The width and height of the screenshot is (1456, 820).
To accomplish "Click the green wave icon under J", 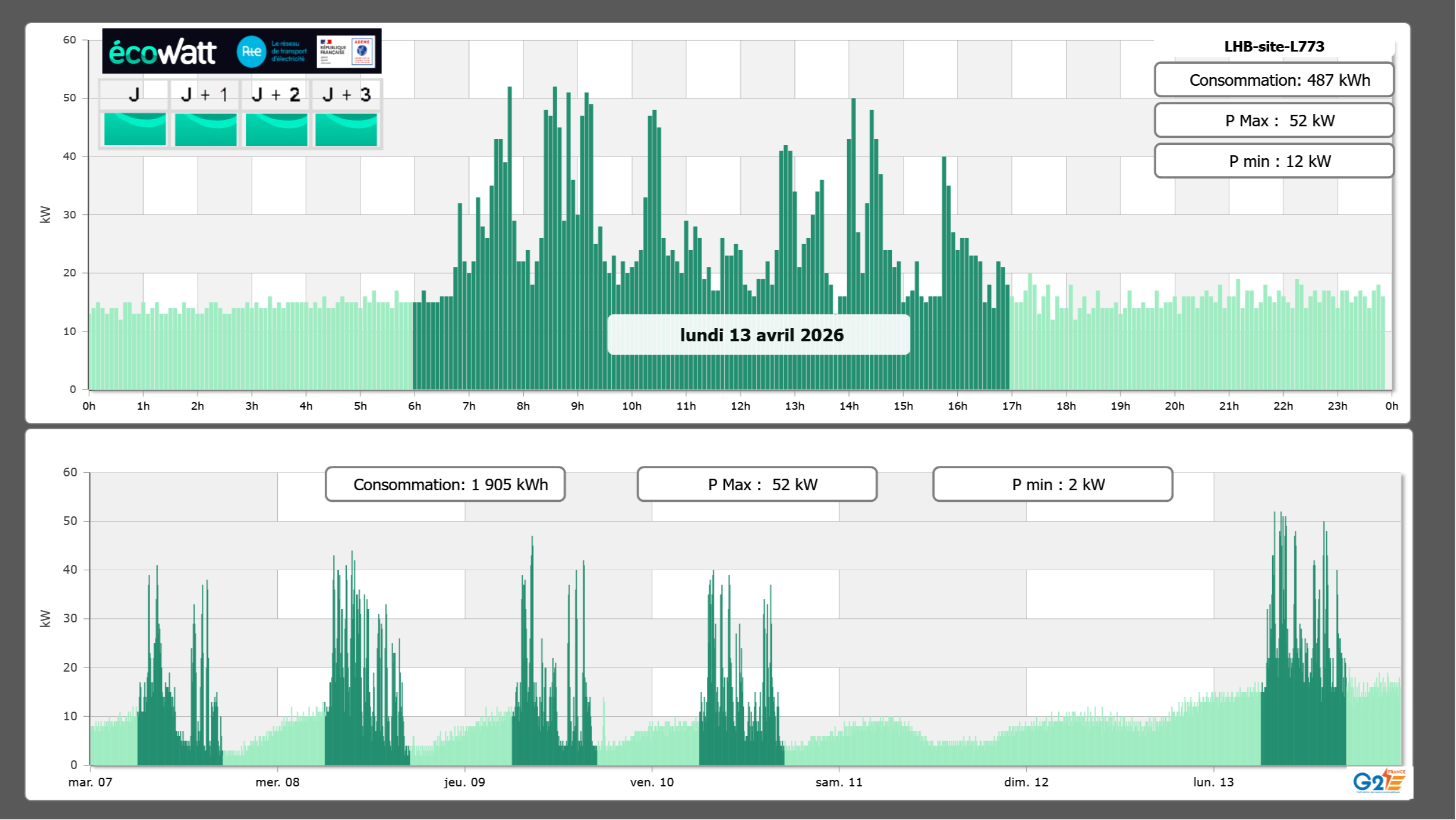I will 135,129.
